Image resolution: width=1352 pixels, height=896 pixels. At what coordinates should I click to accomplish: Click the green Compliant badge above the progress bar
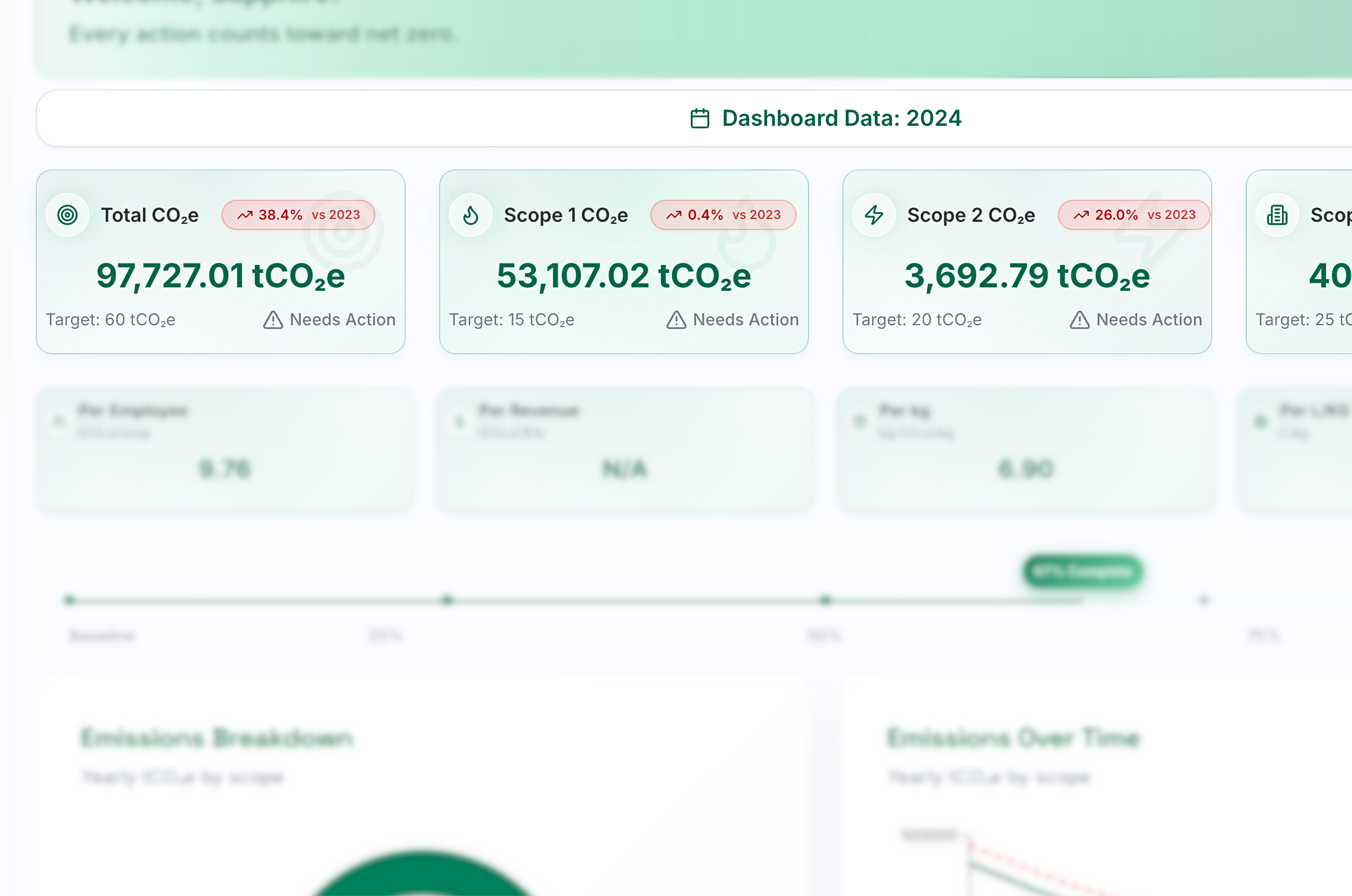[1082, 572]
